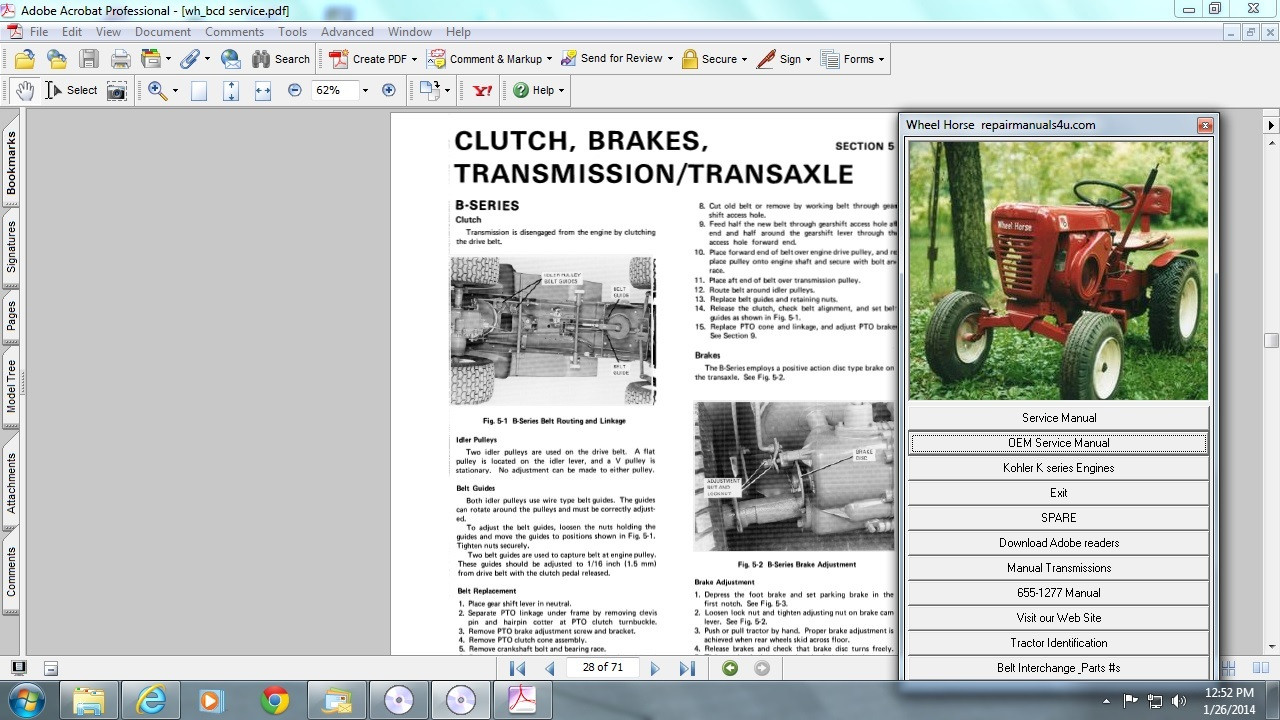Click the Fit Page icon
Screen dimensions: 1280x720
[x=231, y=90]
